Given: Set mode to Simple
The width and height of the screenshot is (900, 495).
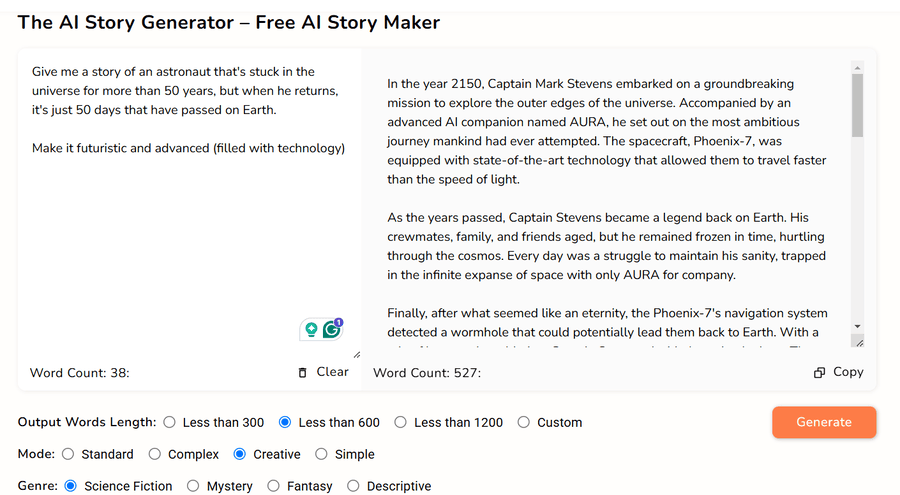Looking at the screenshot, I should (x=321, y=454).
